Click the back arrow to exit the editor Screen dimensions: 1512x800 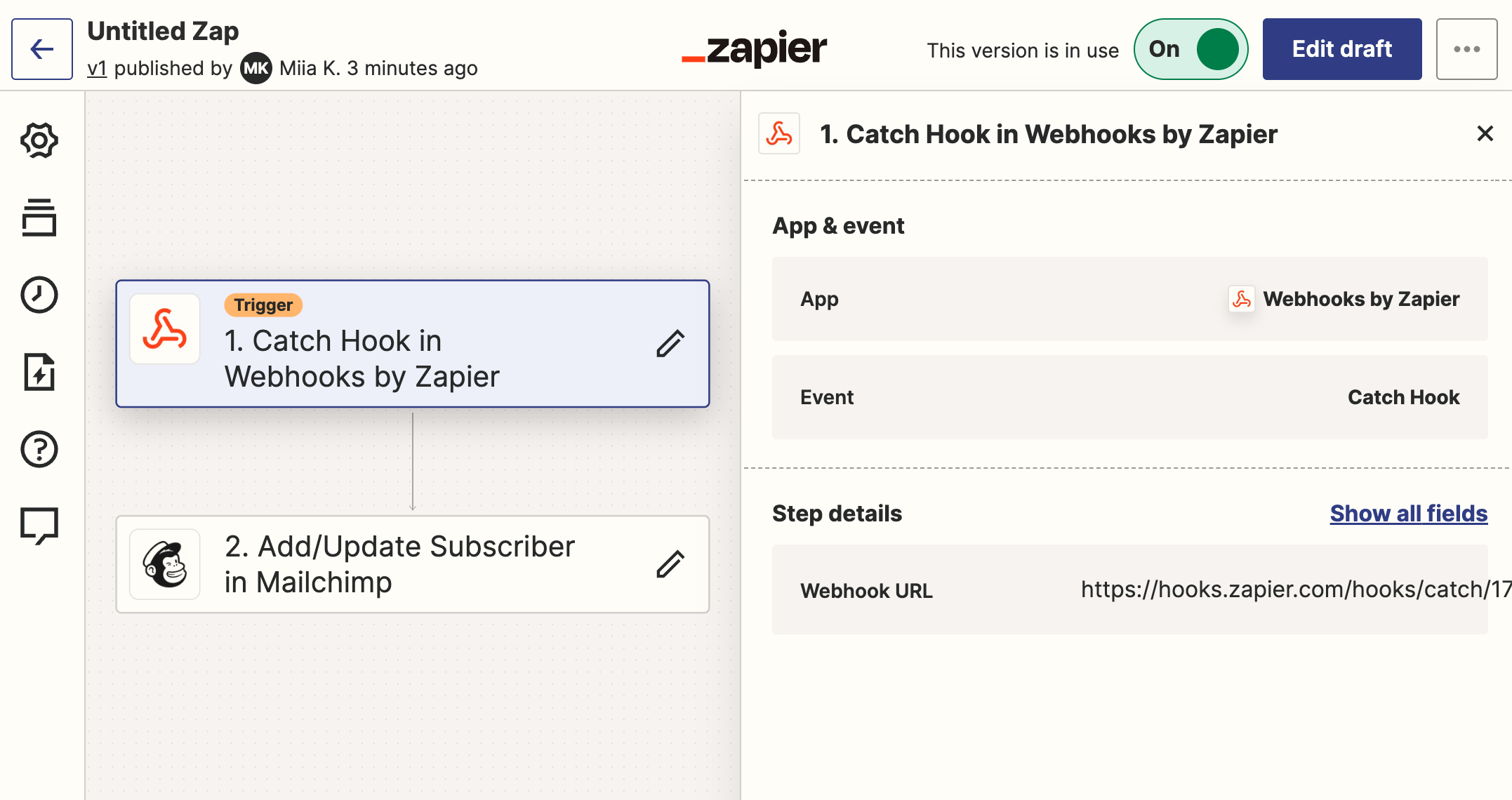[x=41, y=49]
